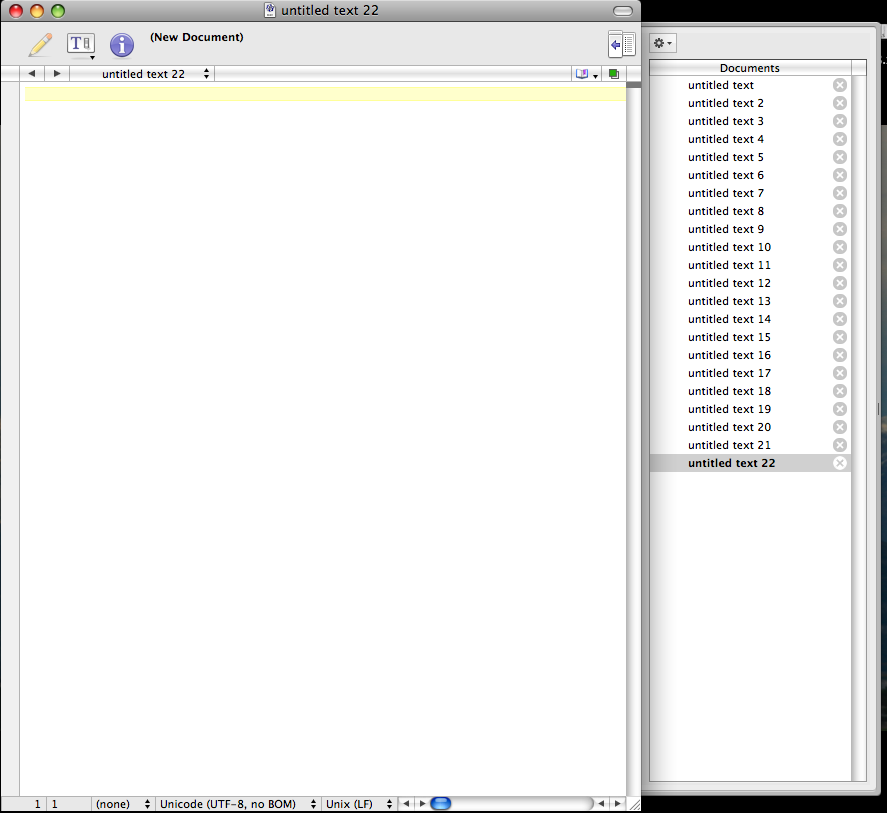Go to next document with right arrow
Screen dimensions: 887x813
coord(57,74)
